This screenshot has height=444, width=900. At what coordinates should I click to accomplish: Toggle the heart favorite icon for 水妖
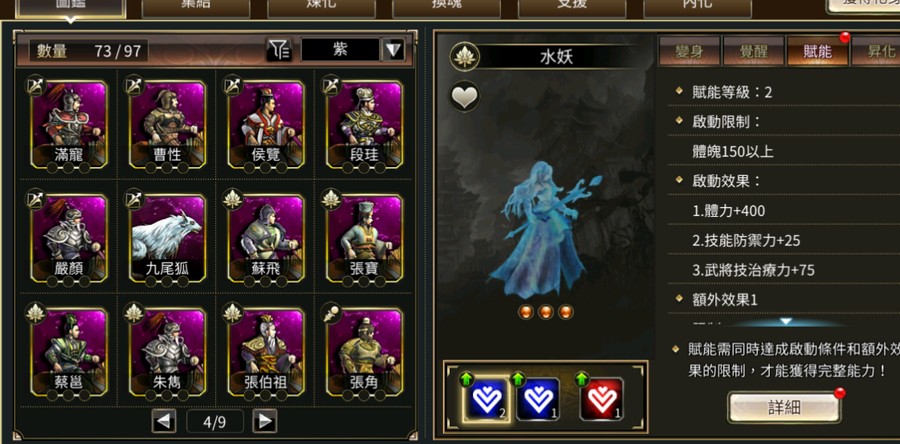(464, 96)
